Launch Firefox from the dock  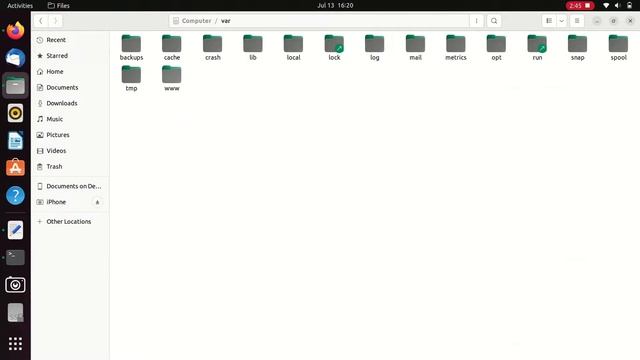16,31
